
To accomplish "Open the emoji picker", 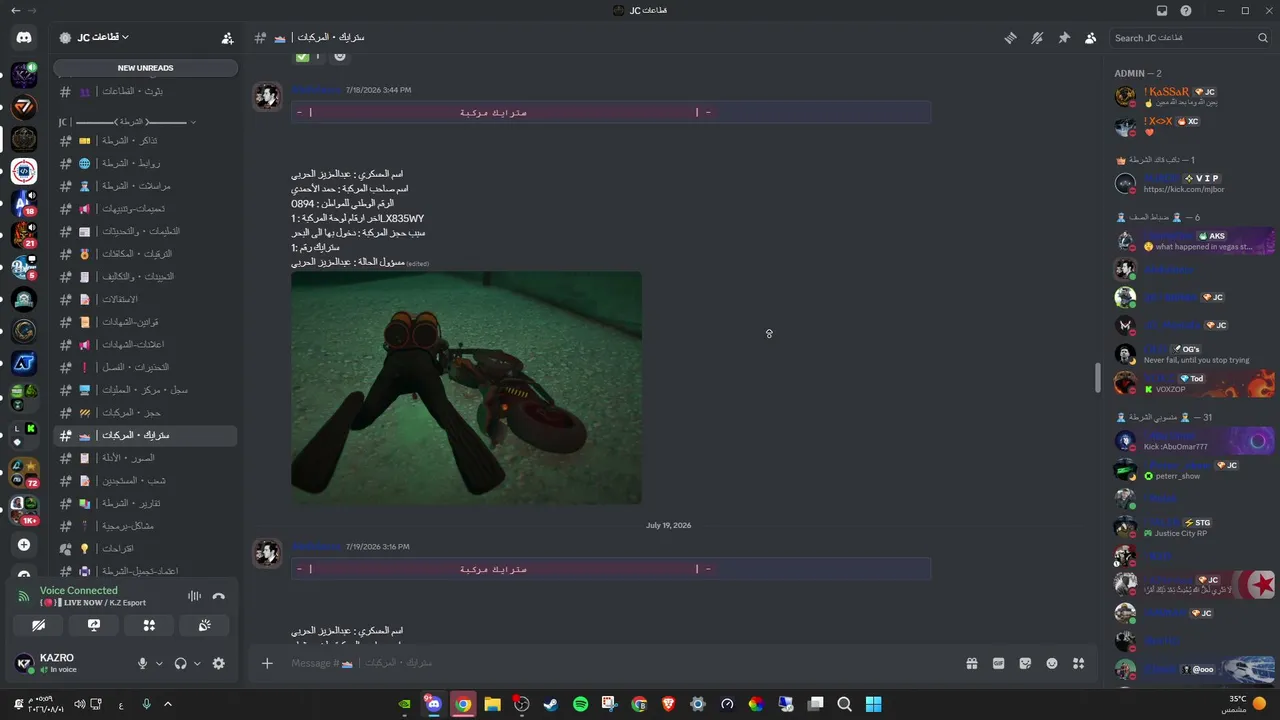I will click(1052, 663).
